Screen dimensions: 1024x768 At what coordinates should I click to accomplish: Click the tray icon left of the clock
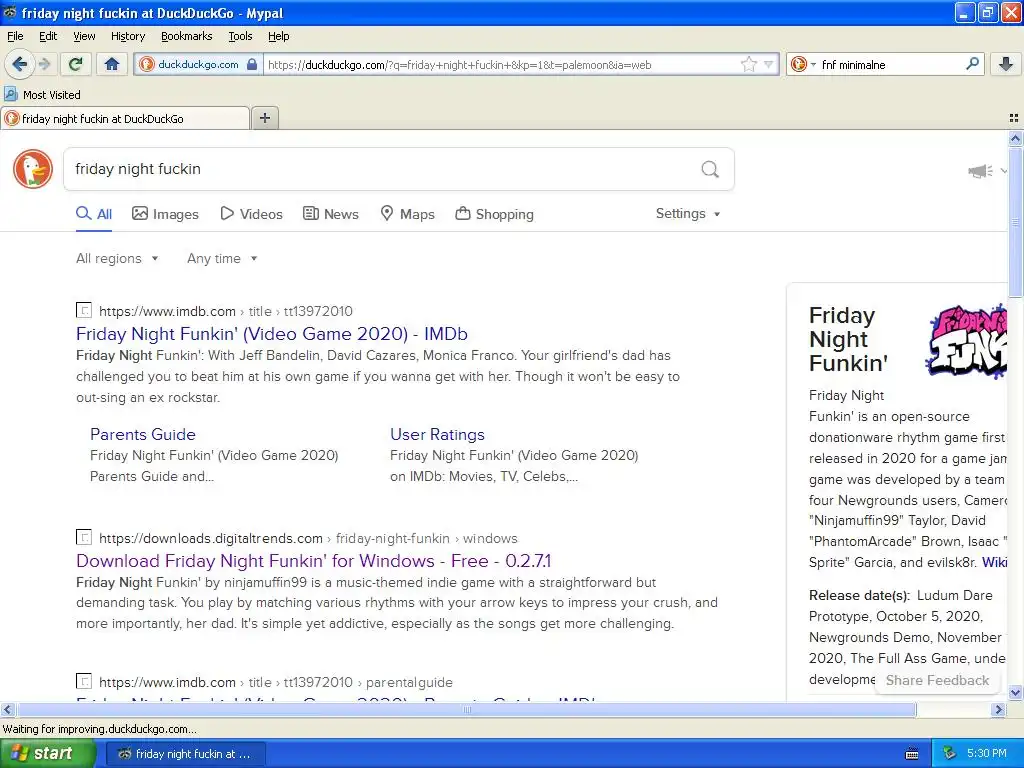(x=949, y=754)
